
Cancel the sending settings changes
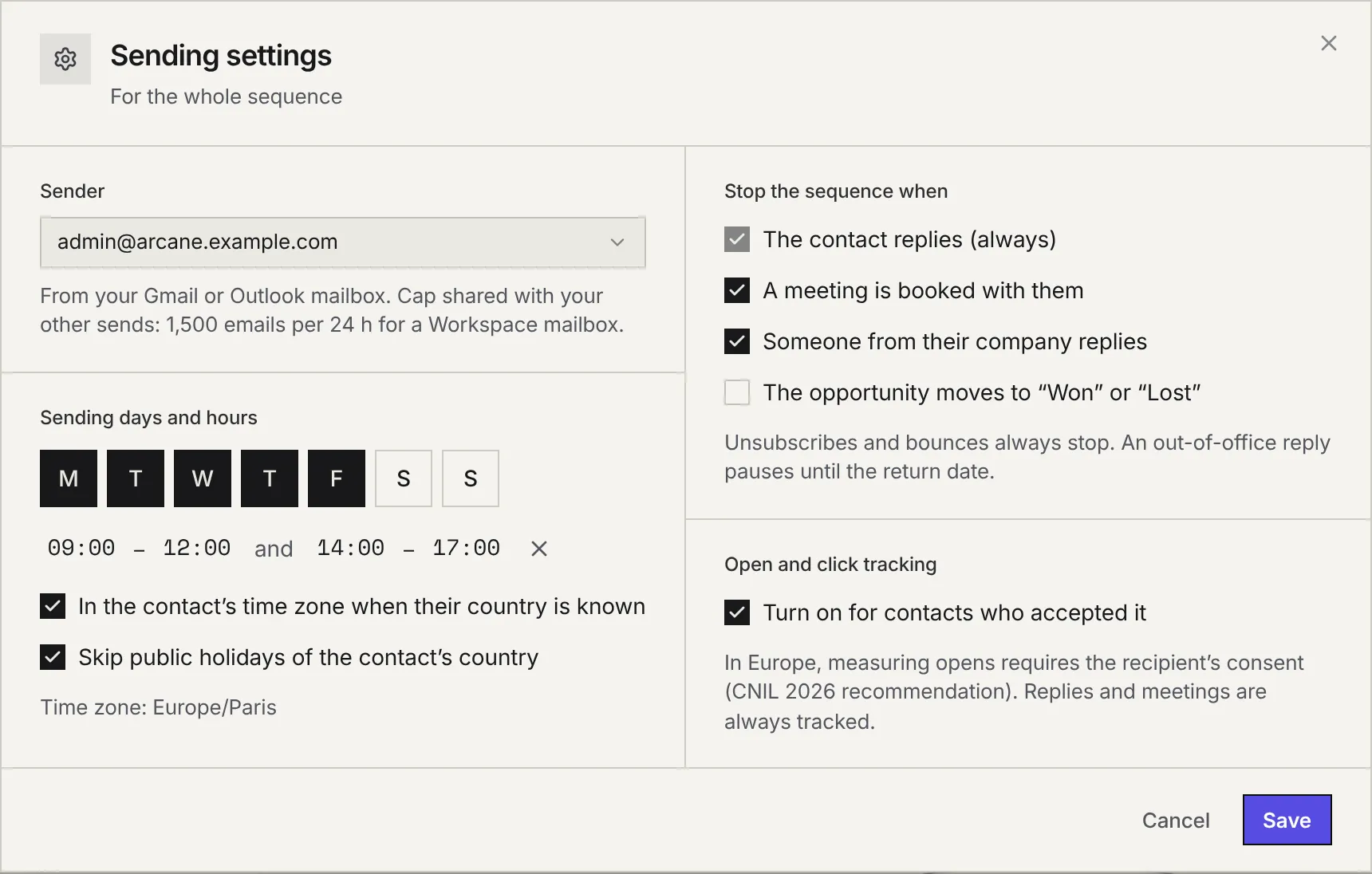click(1176, 820)
